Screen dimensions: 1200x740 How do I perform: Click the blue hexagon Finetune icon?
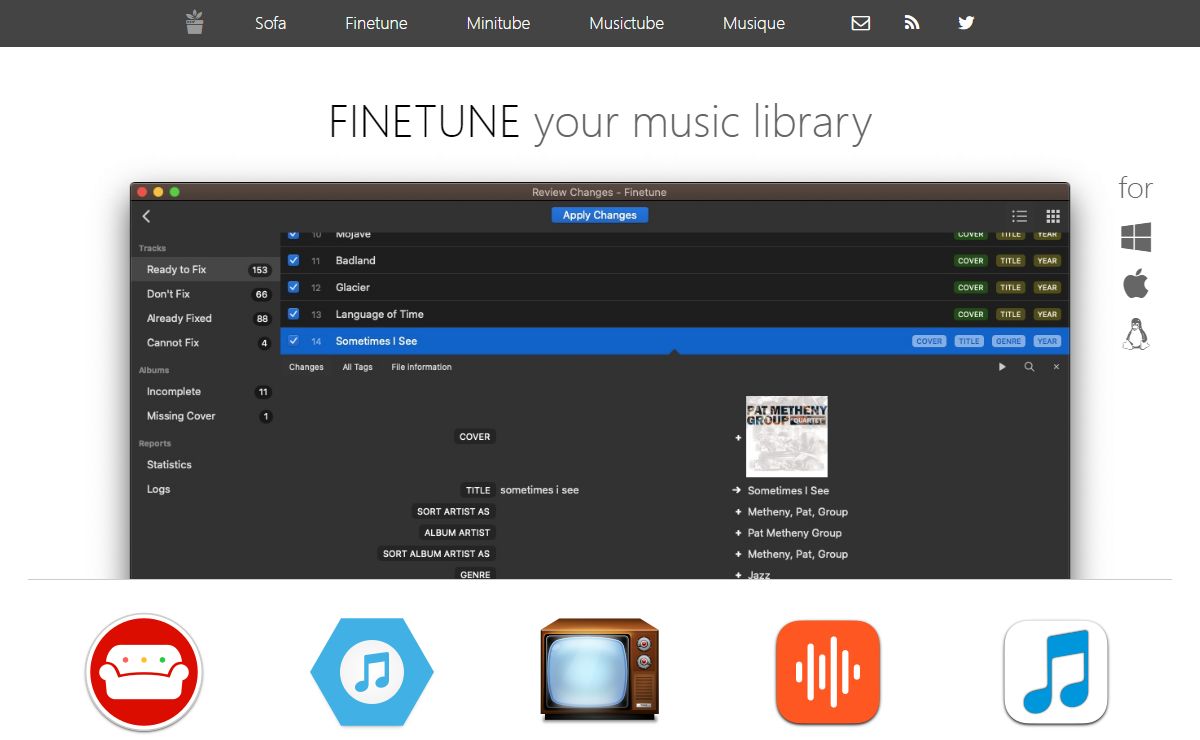tap(372, 672)
